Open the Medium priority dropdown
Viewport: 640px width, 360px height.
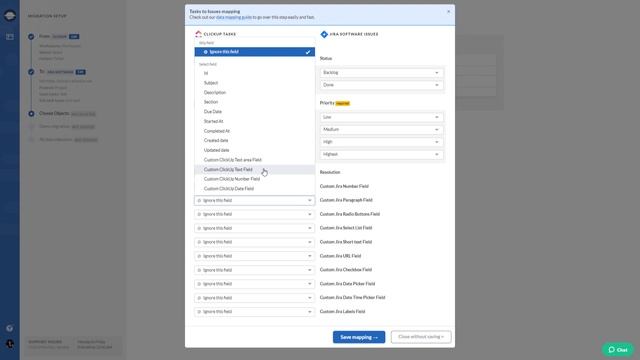point(381,129)
